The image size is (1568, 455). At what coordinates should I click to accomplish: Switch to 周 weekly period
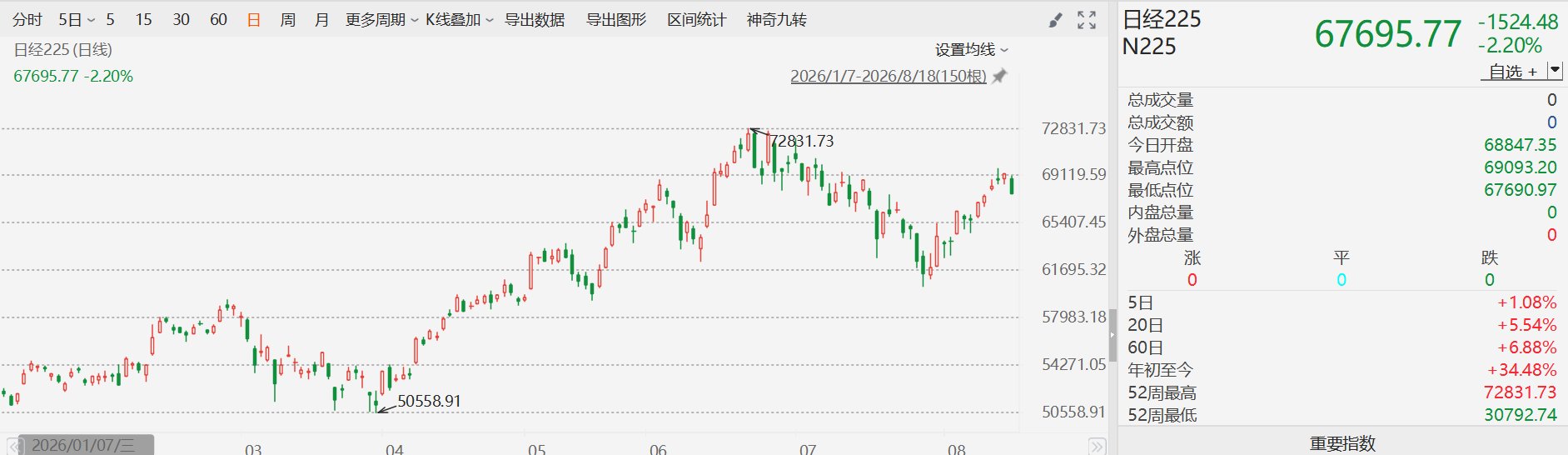pos(288,20)
